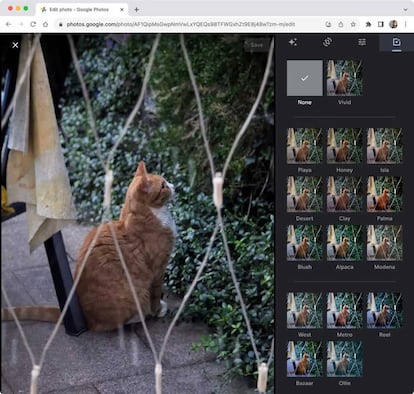Image resolution: width=414 pixels, height=394 pixels.
Task: Share this page from the address bar
Action: click(341, 24)
